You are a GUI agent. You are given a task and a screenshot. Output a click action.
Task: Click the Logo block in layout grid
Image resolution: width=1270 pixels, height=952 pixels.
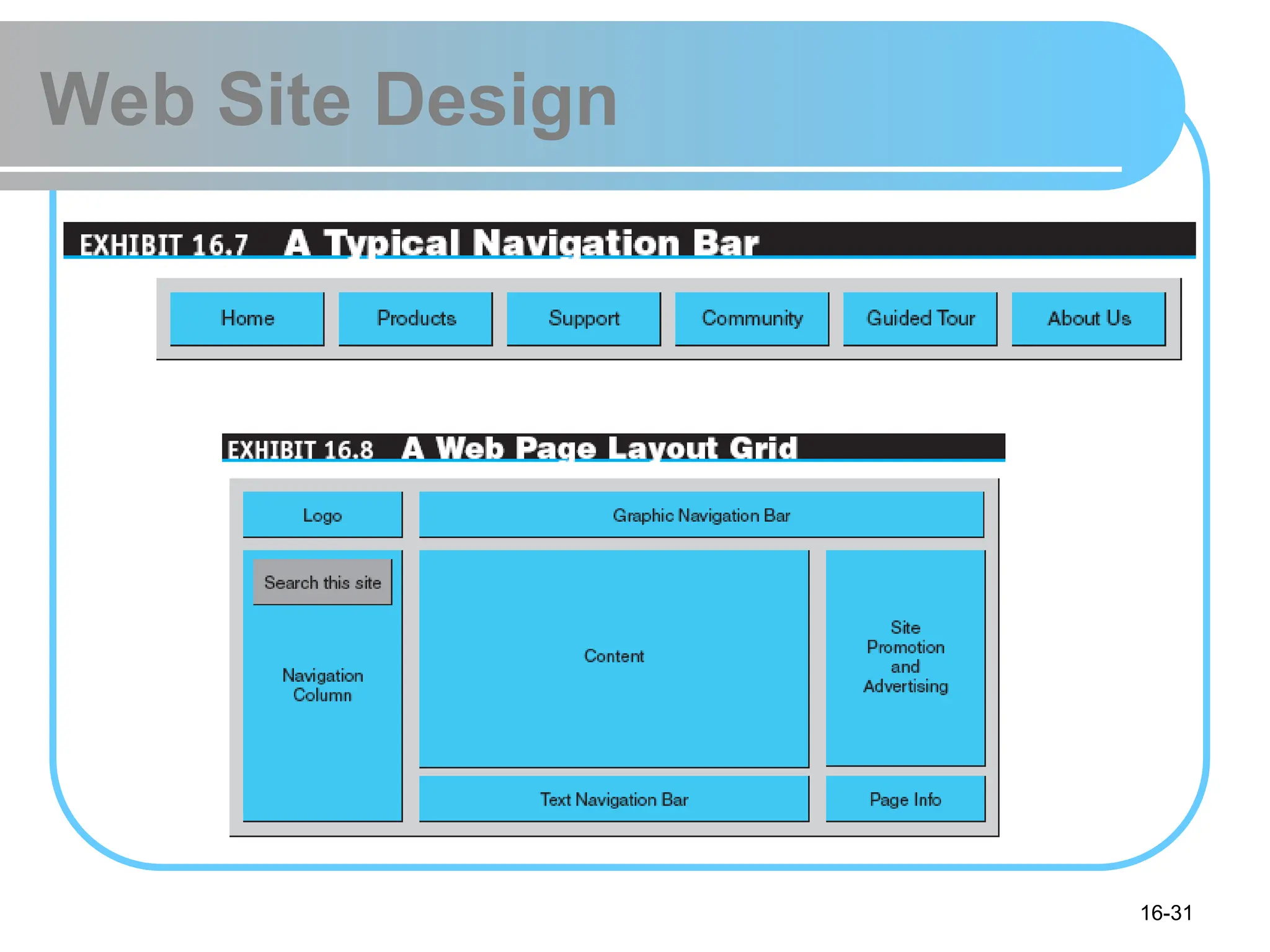tap(322, 514)
